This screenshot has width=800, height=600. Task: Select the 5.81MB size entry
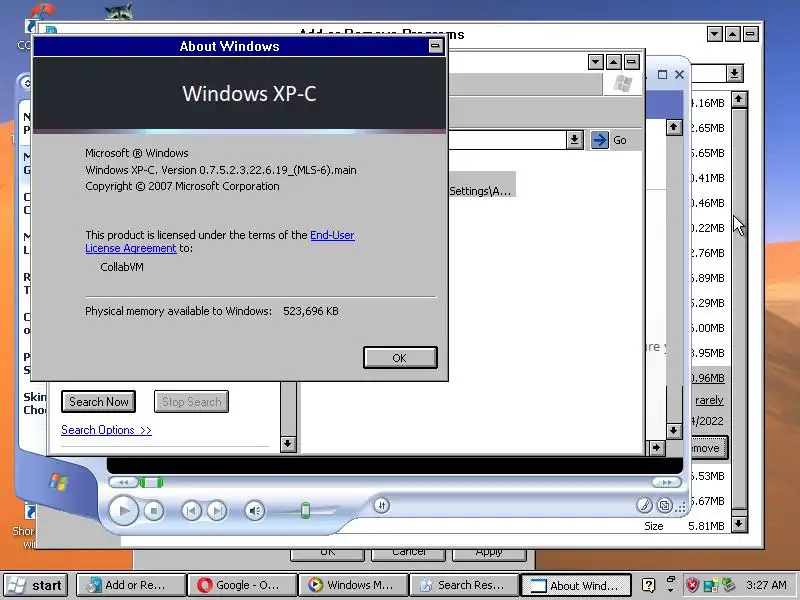coord(706,526)
